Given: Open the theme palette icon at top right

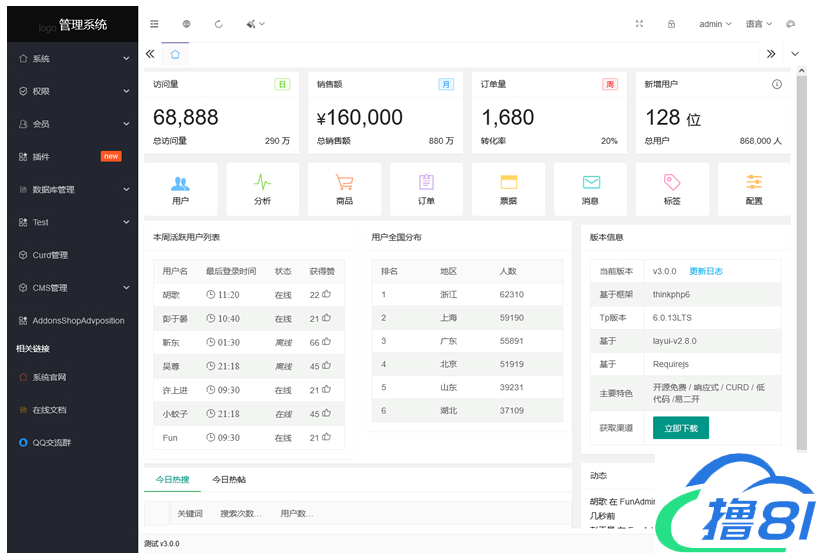Looking at the screenshot, I should 790,24.
